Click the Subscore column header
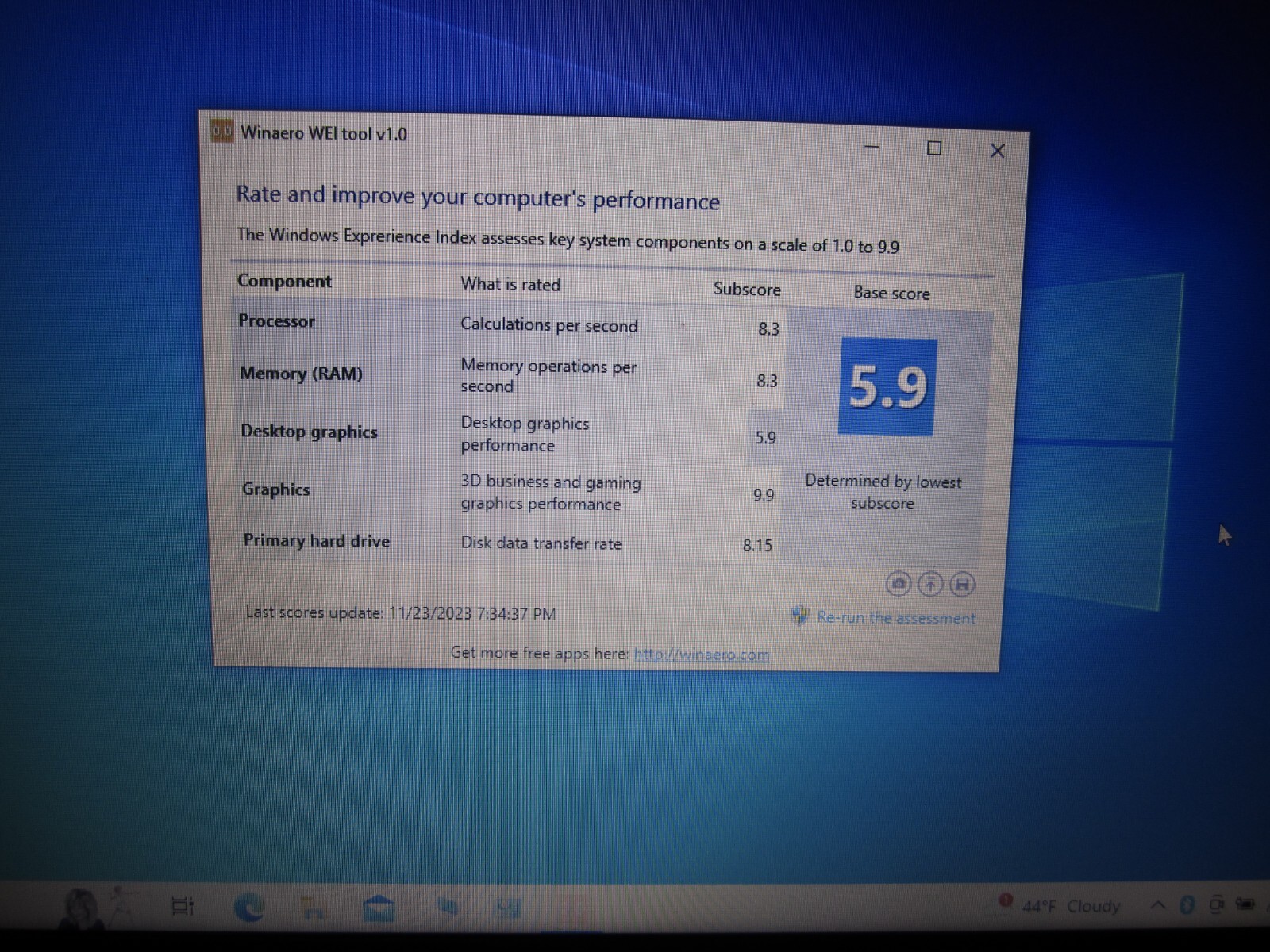 tap(747, 289)
